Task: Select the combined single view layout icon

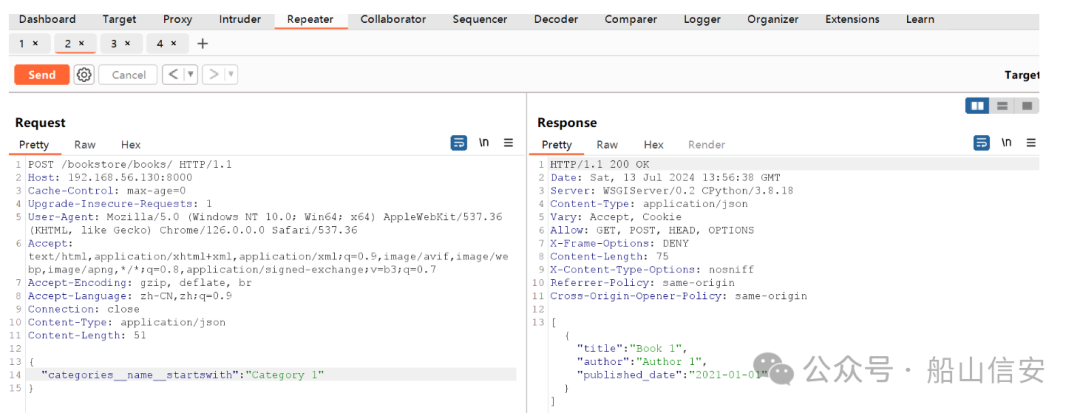Action: pos(1027,106)
